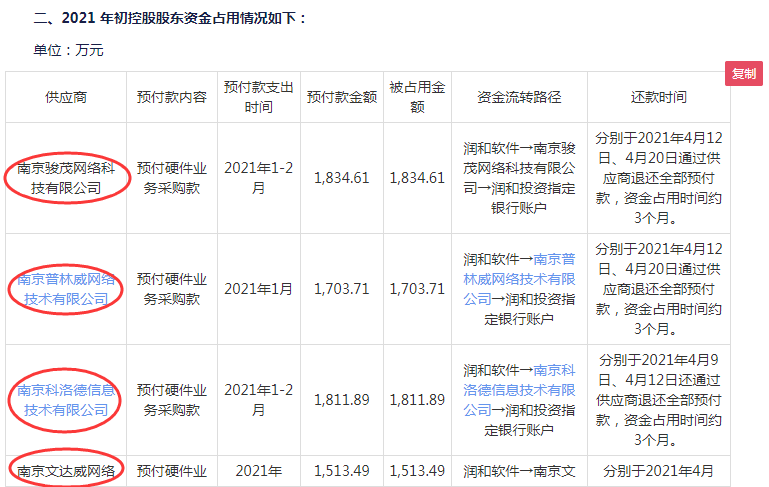Open 南京普林威网络技术有限公司 link in 供应商 column

tap(66, 289)
